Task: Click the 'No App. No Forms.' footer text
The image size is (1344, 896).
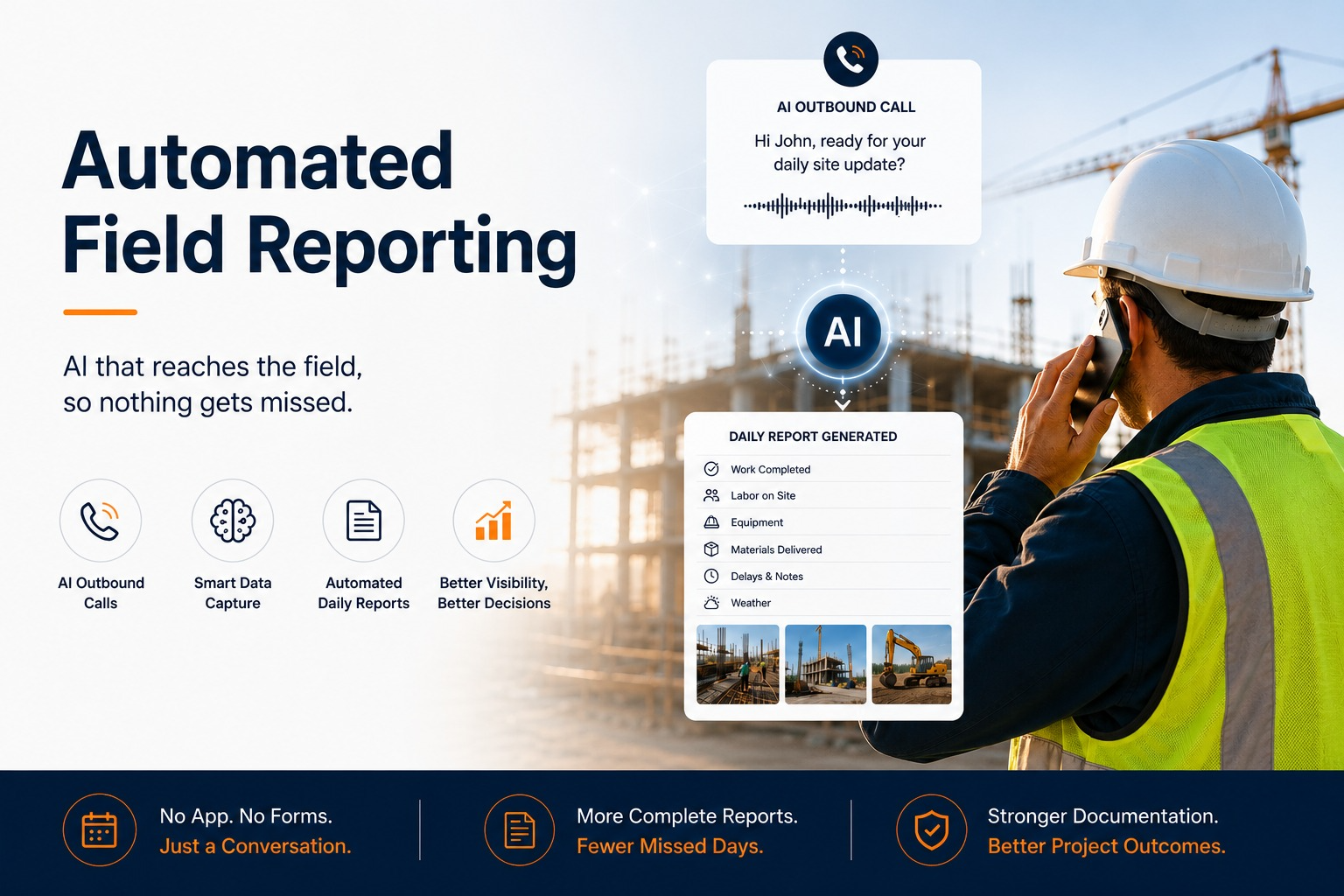Action: tap(246, 816)
